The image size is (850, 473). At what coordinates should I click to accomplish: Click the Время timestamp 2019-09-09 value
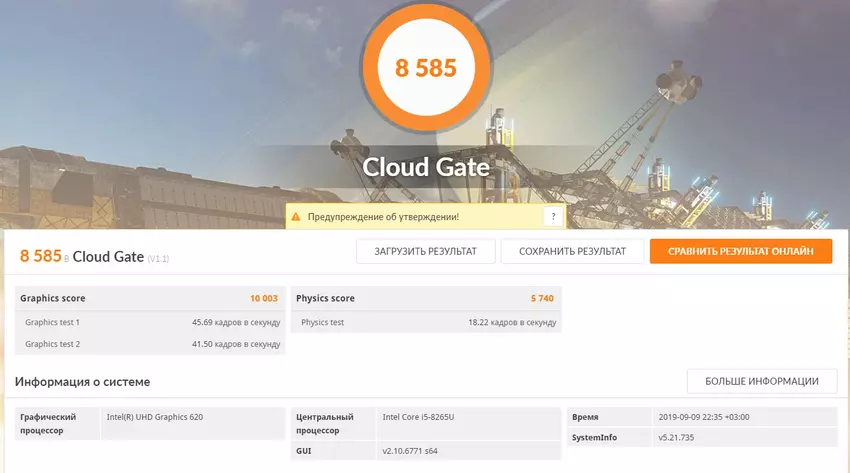click(x=704, y=416)
